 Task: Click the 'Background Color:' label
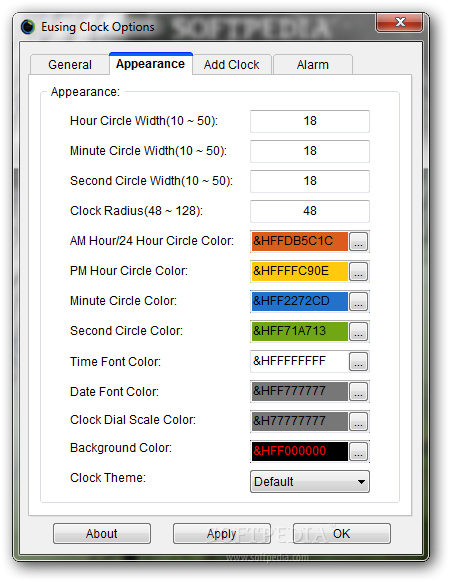[121, 448]
